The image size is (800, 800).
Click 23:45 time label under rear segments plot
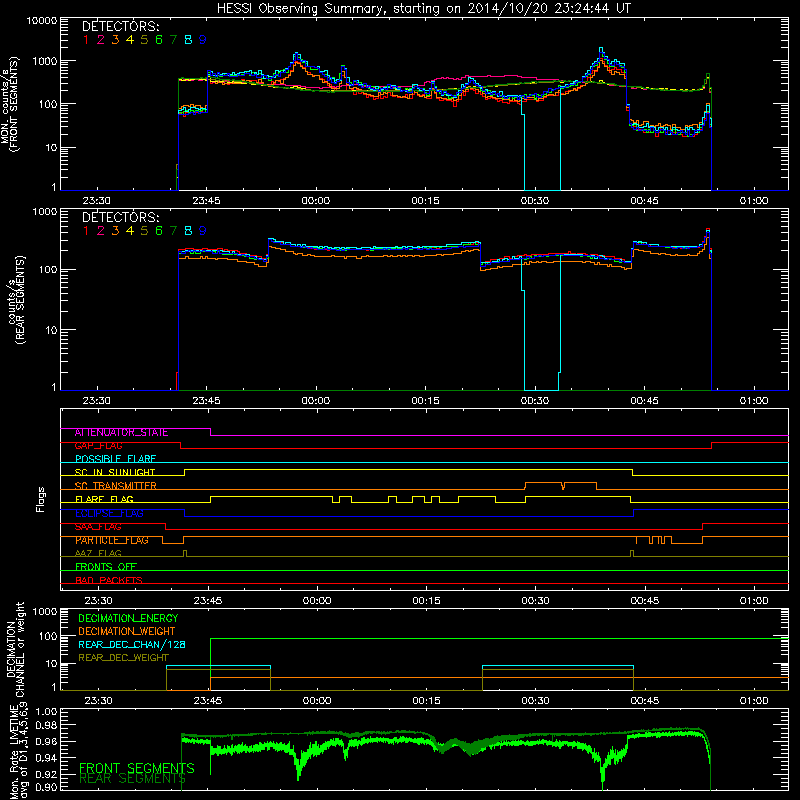(206, 401)
